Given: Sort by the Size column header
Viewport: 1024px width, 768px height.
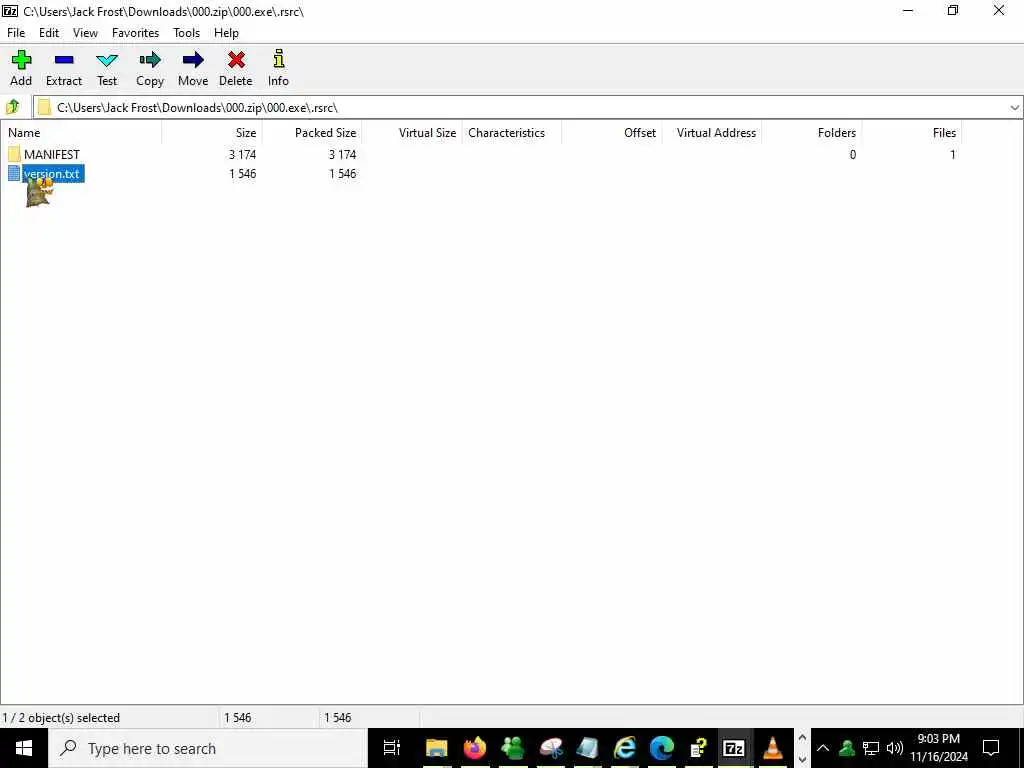Looking at the screenshot, I should (212, 133).
